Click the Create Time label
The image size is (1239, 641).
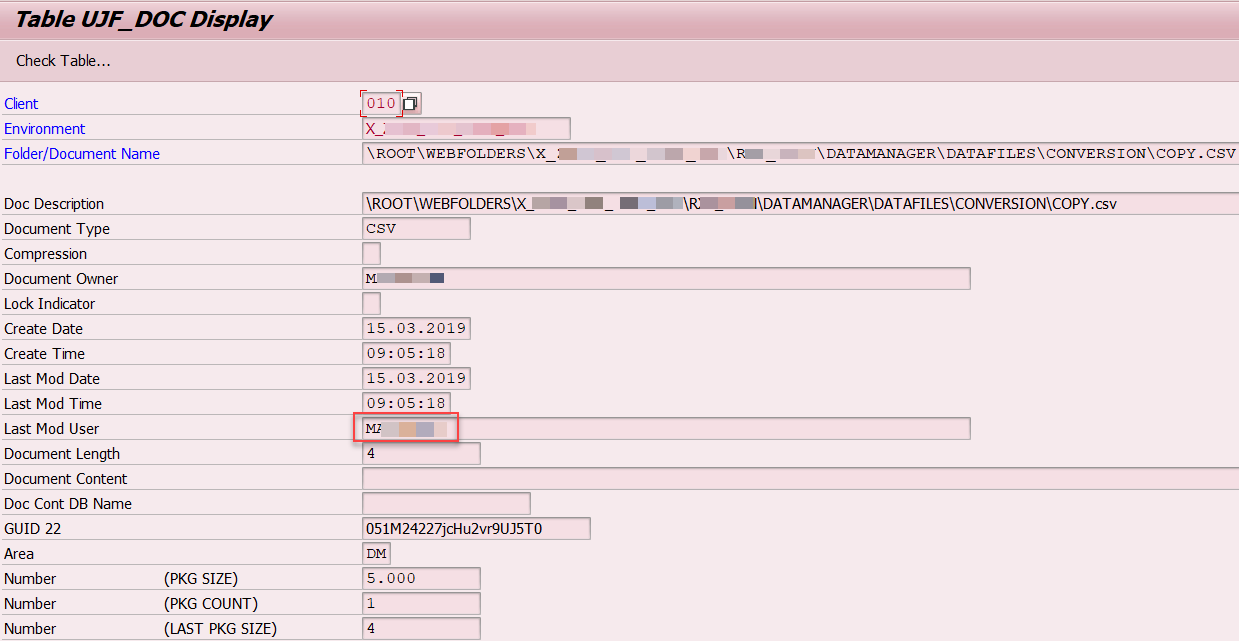44,354
